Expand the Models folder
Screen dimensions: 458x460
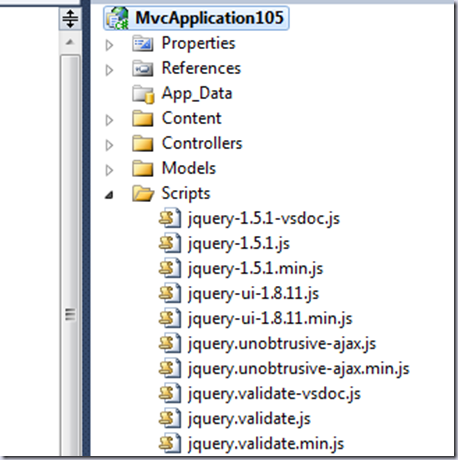tap(109, 170)
